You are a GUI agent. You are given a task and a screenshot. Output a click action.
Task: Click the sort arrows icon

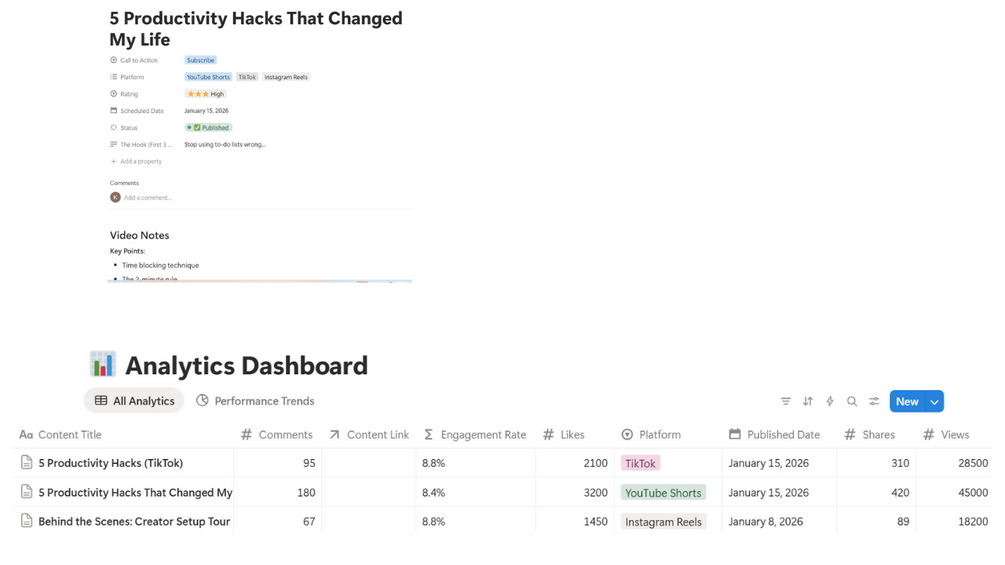(x=808, y=401)
